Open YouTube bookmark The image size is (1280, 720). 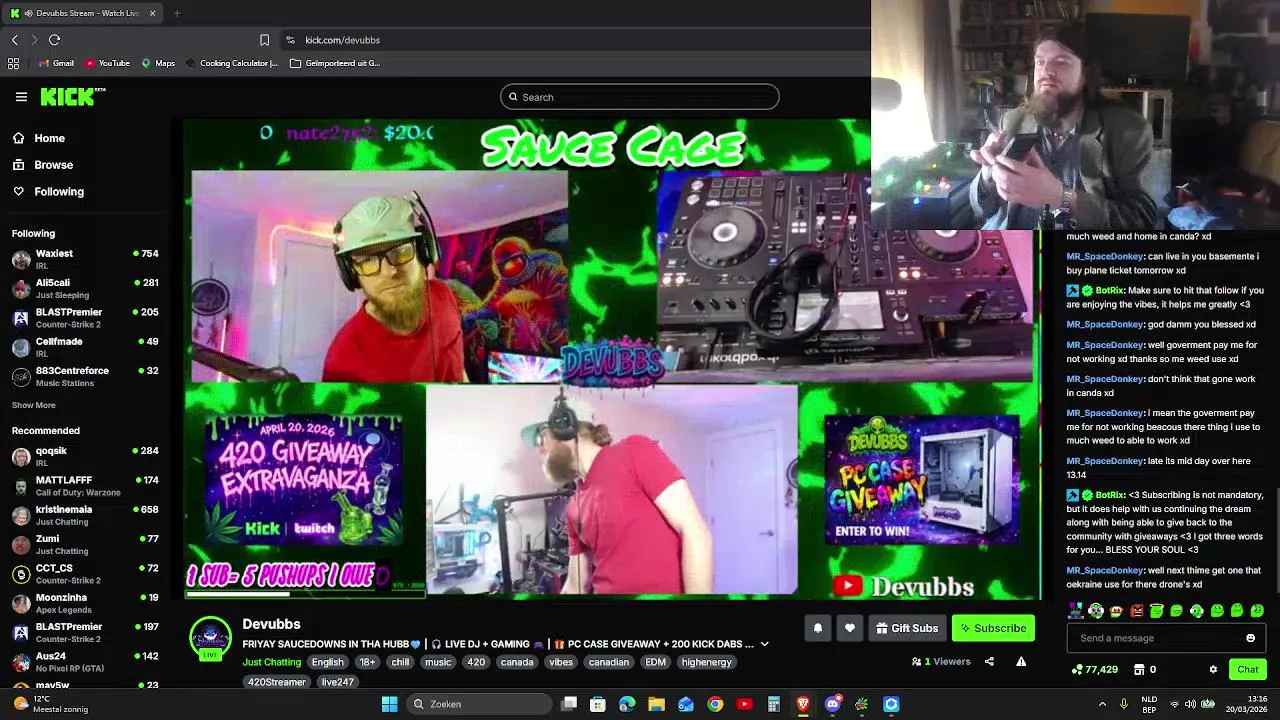coord(107,63)
